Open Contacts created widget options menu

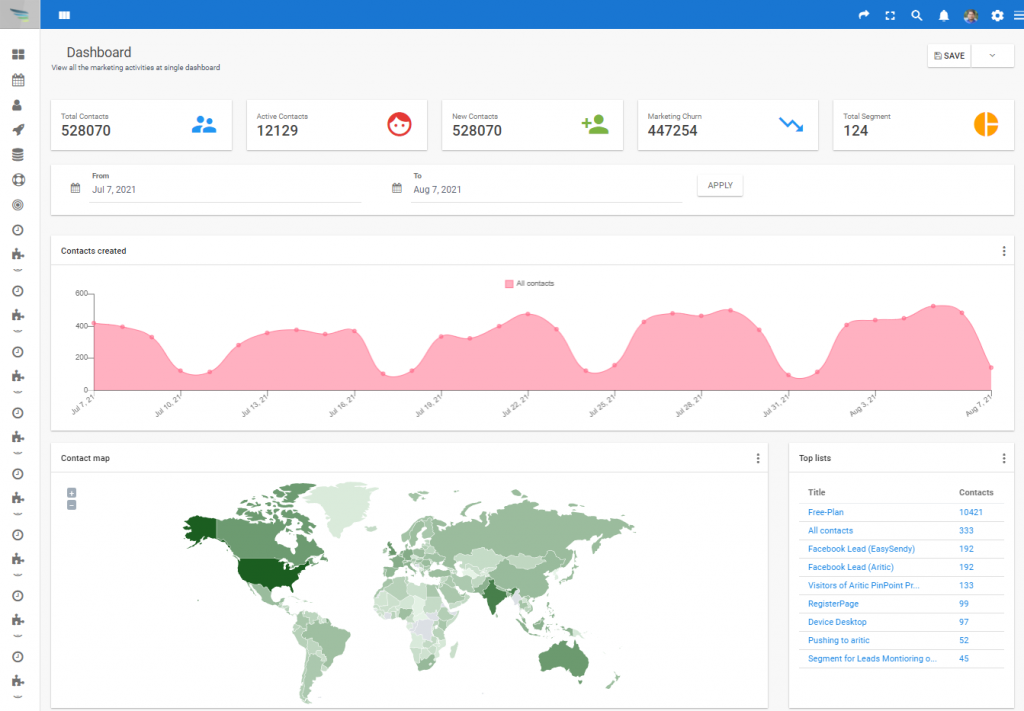click(1004, 251)
